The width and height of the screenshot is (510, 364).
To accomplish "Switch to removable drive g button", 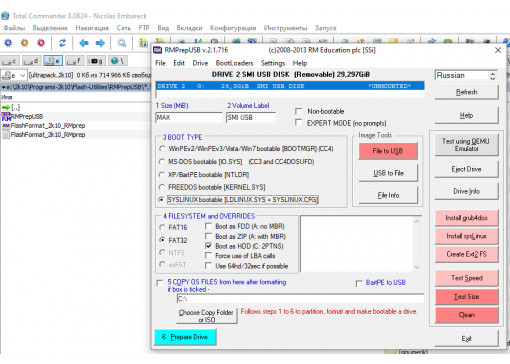I will coord(96,61).
